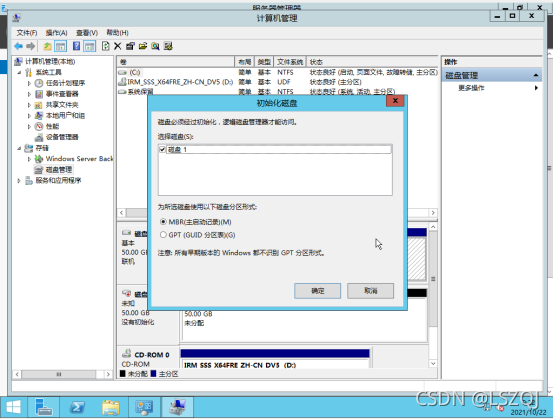Expand the 事件查看器 node arrow
Screen dimensions: 554x420
click(x=29, y=94)
